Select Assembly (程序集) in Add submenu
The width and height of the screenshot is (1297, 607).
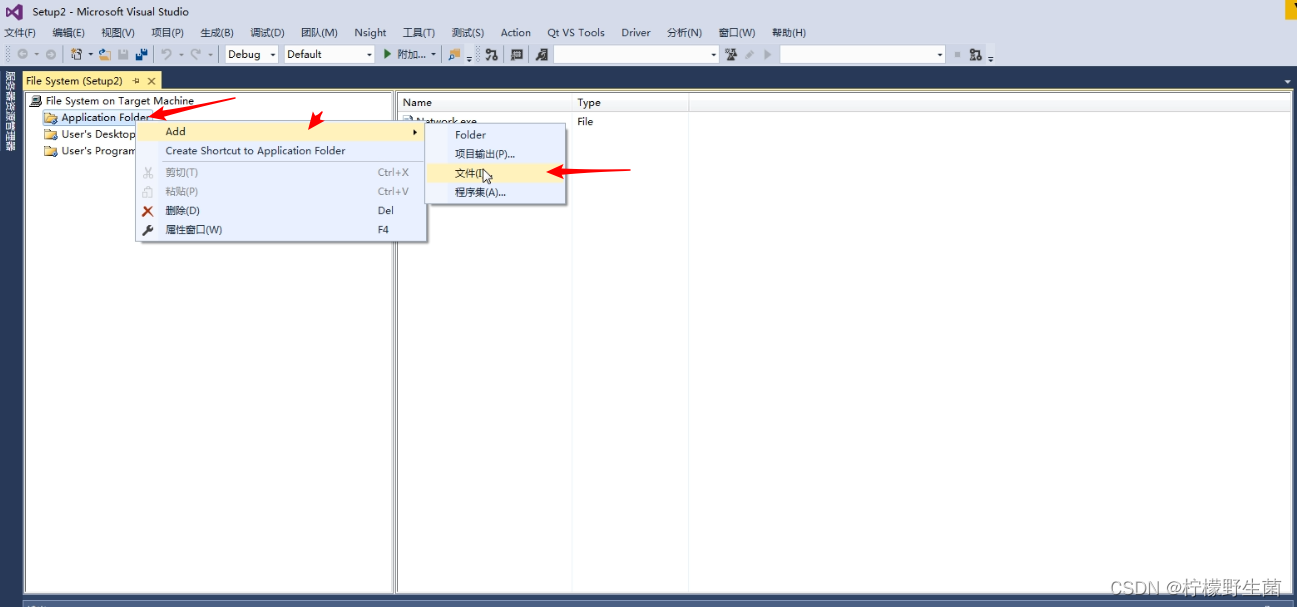click(496, 192)
